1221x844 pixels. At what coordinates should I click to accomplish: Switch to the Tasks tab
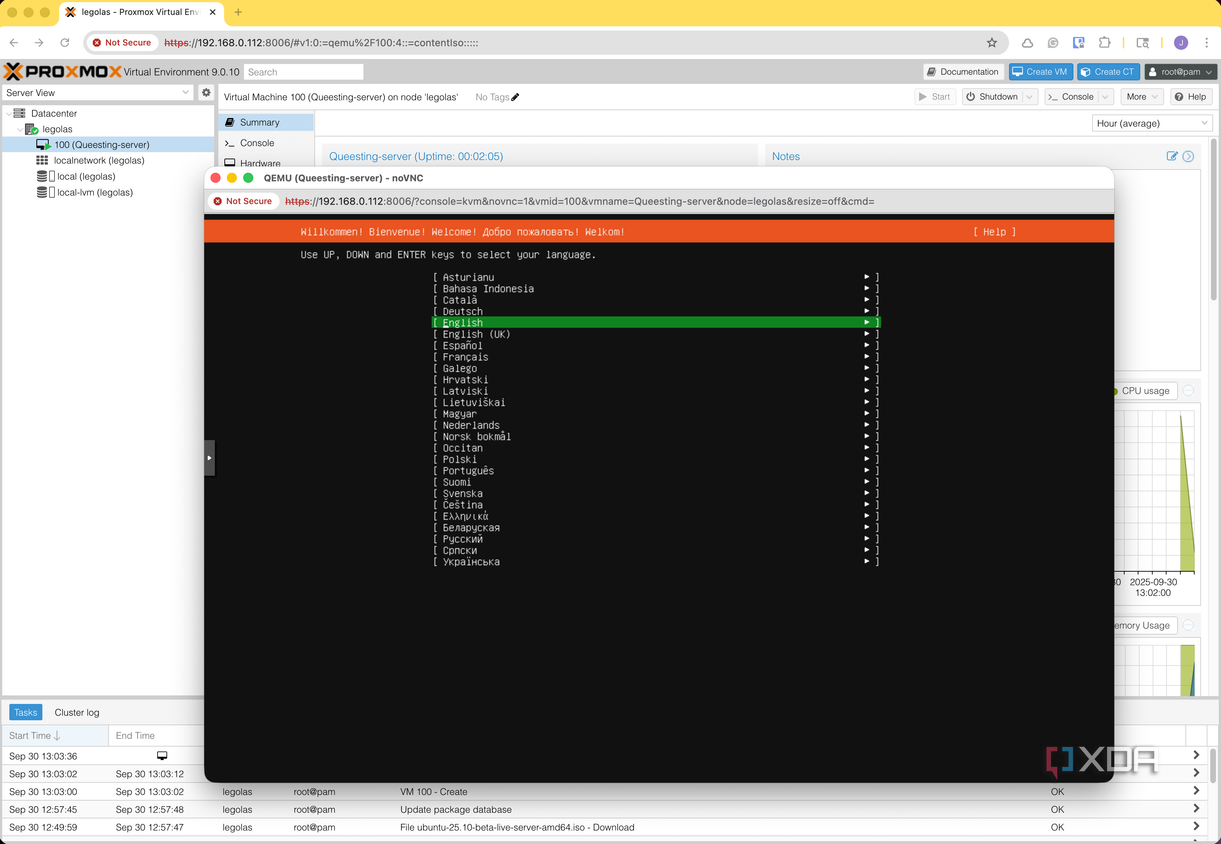pos(26,712)
